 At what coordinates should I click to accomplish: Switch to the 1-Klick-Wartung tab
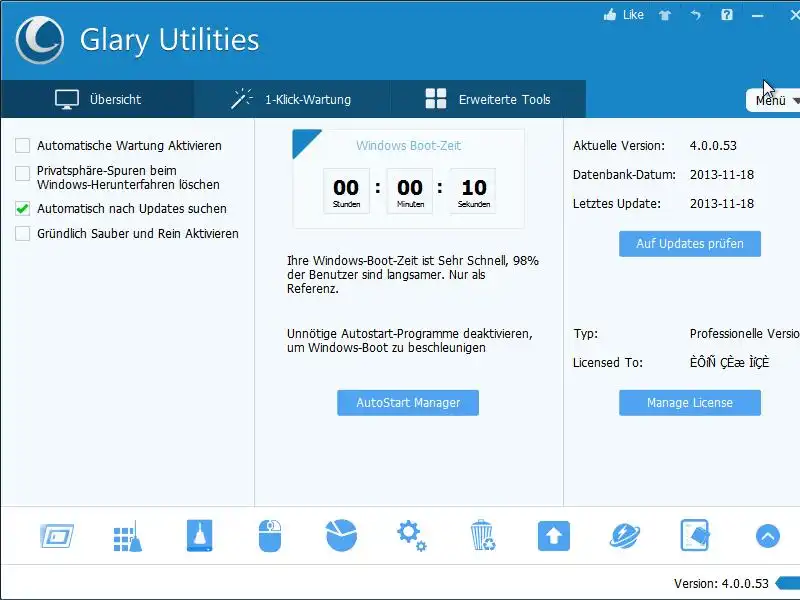click(292, 99)
